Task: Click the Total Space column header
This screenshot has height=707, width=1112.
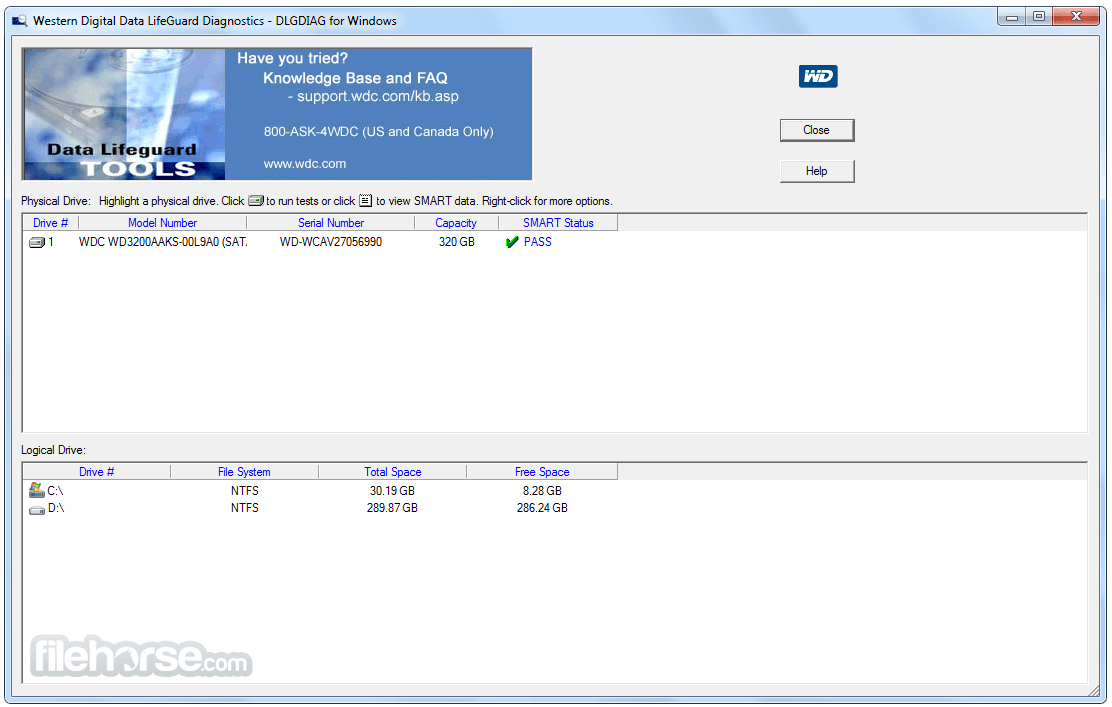Action: (x=393, y=472)
